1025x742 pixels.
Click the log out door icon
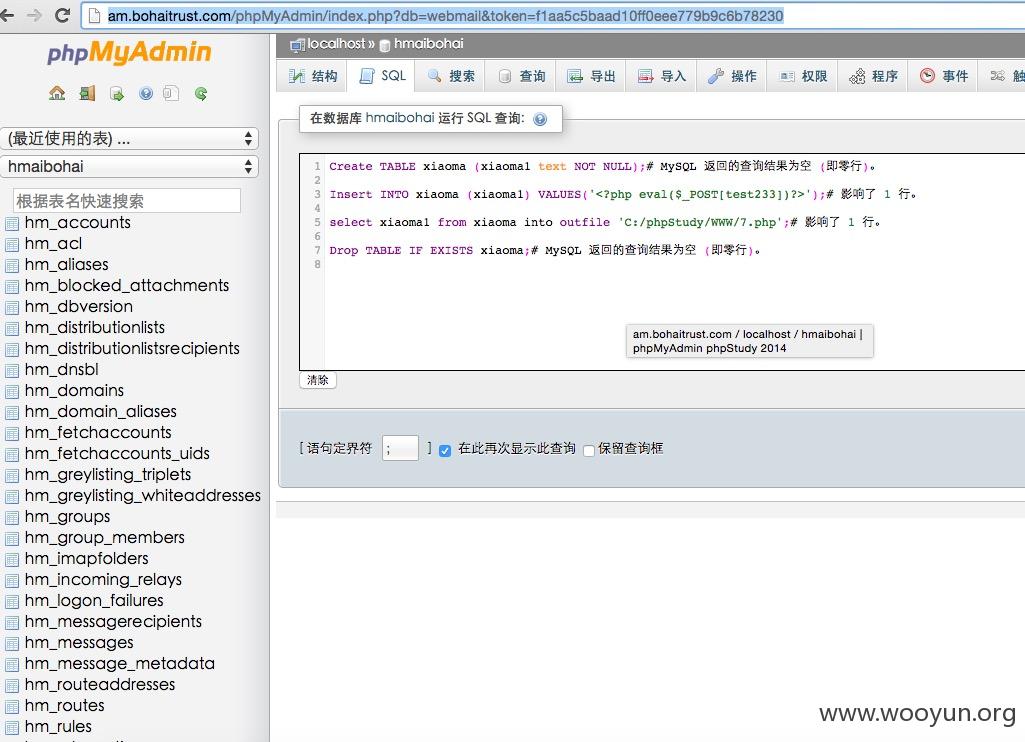click(87, 93)
